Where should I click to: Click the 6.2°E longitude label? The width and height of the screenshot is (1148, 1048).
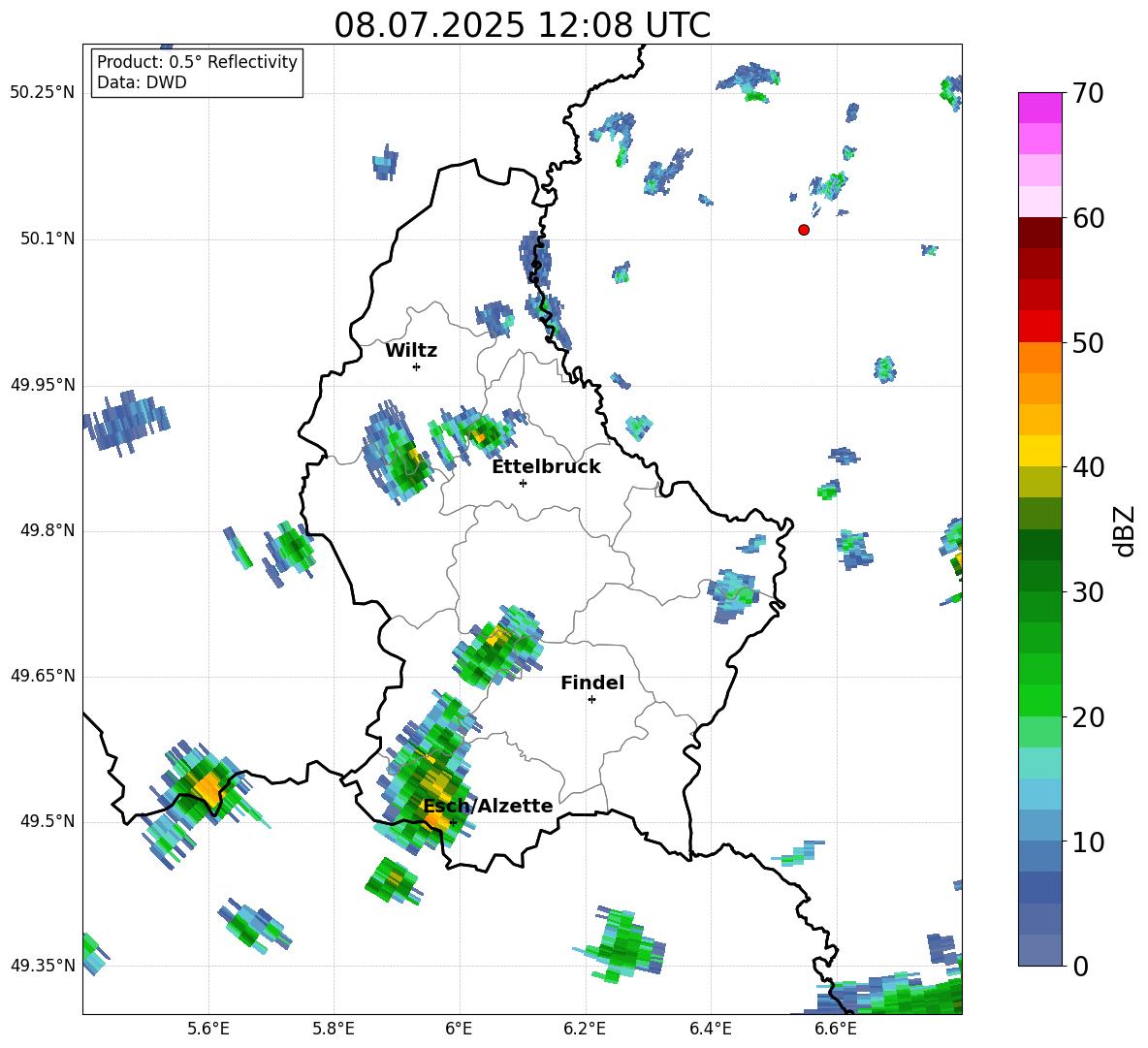click(585, 1029)
